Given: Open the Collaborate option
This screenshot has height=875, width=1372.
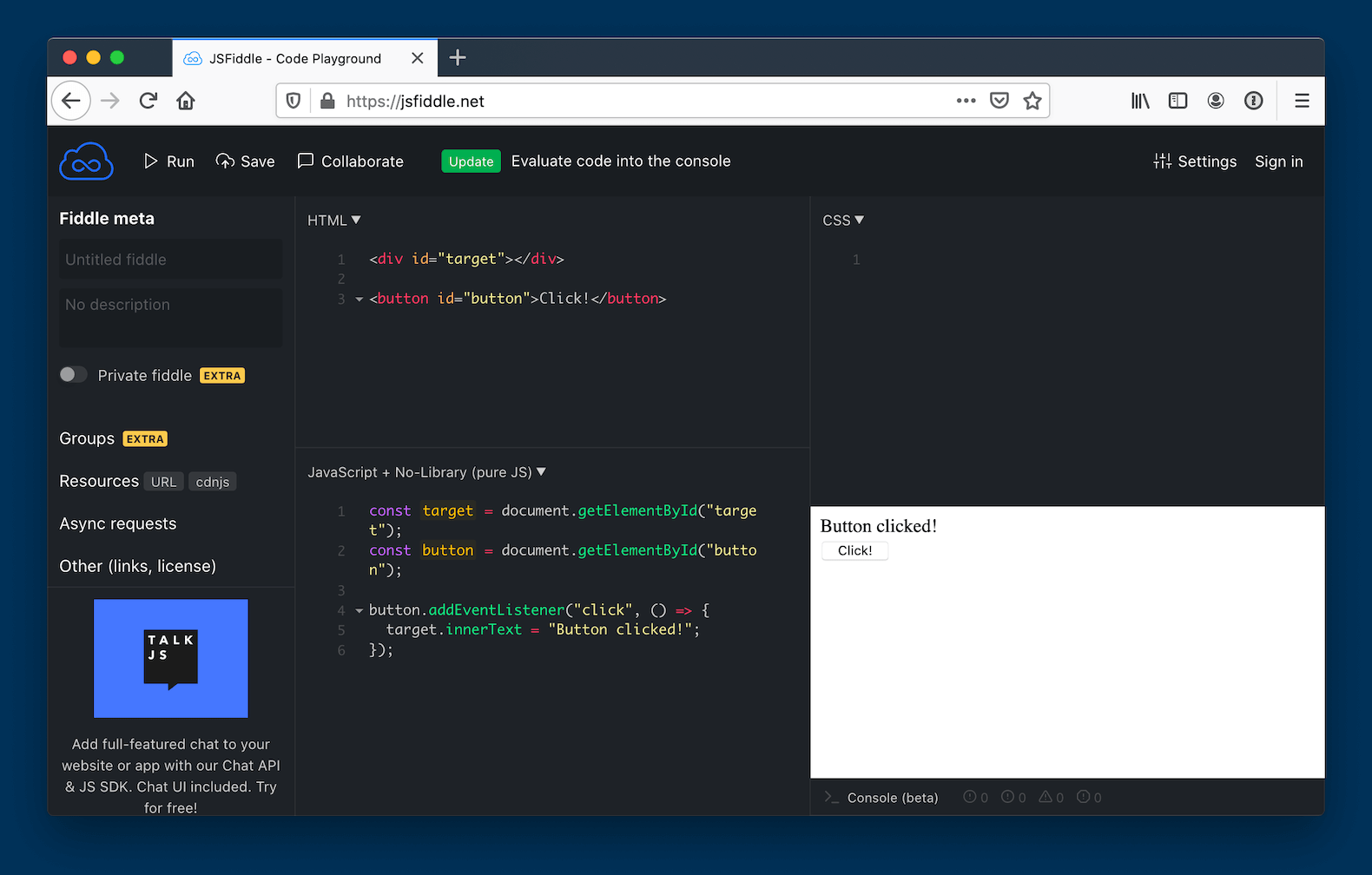Looking at the screenshot, I should (x=351, y=161).
